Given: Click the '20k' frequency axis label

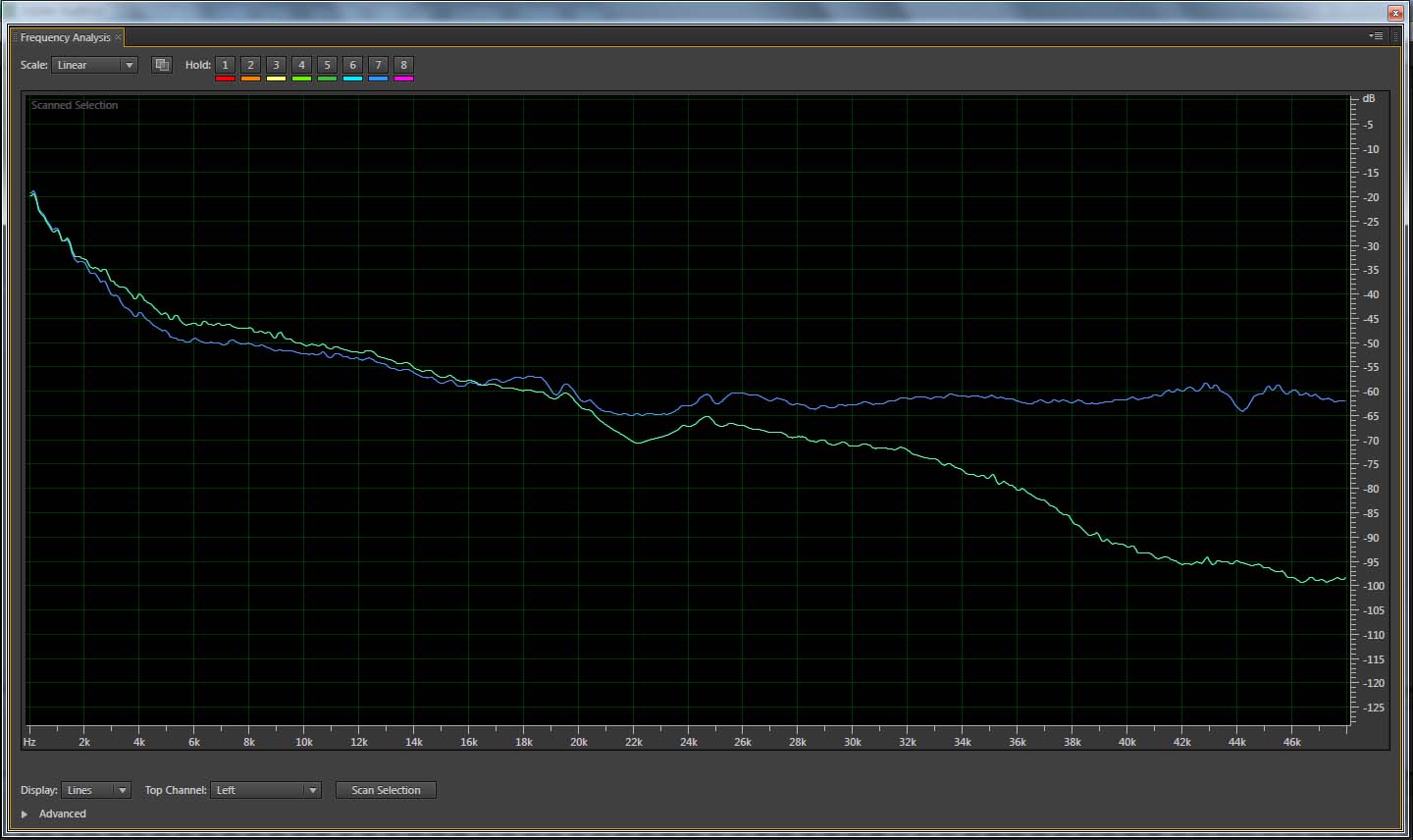Looking at the screenshot, I should tap(579, 742).
